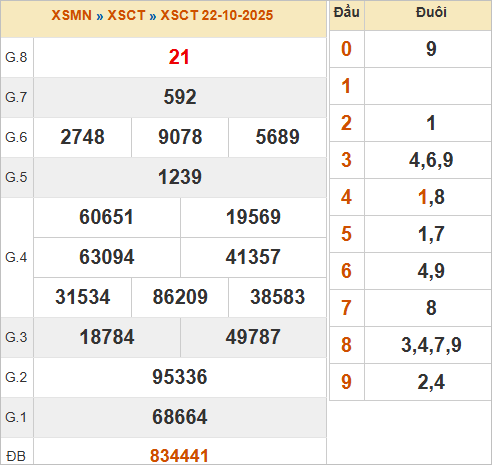Viewport: 492px width, 465px height.
Task: Click the G.8 row label
Action: coord(16,57)
